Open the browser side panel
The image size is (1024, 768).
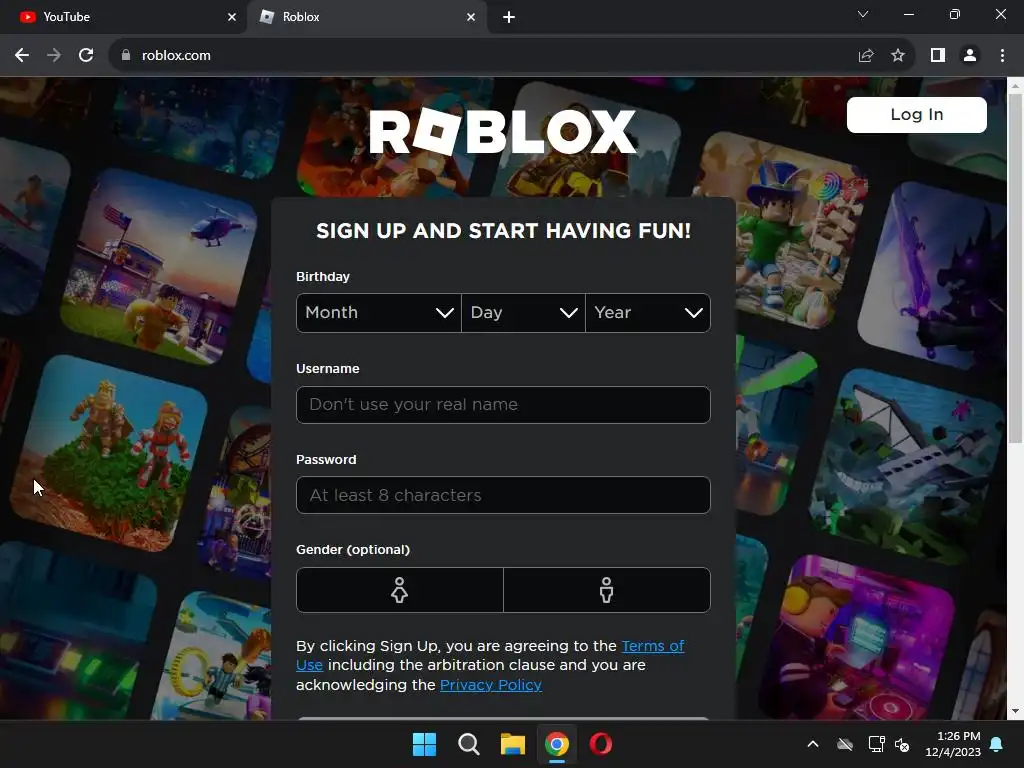pyautogui.click(x=938, y=56)
